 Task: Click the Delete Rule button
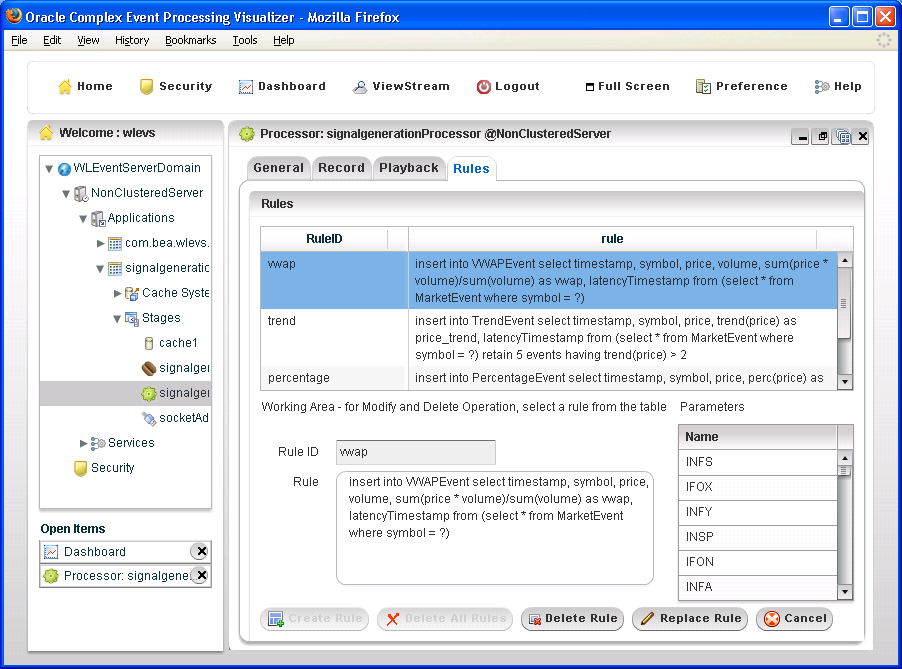point(572,619)
